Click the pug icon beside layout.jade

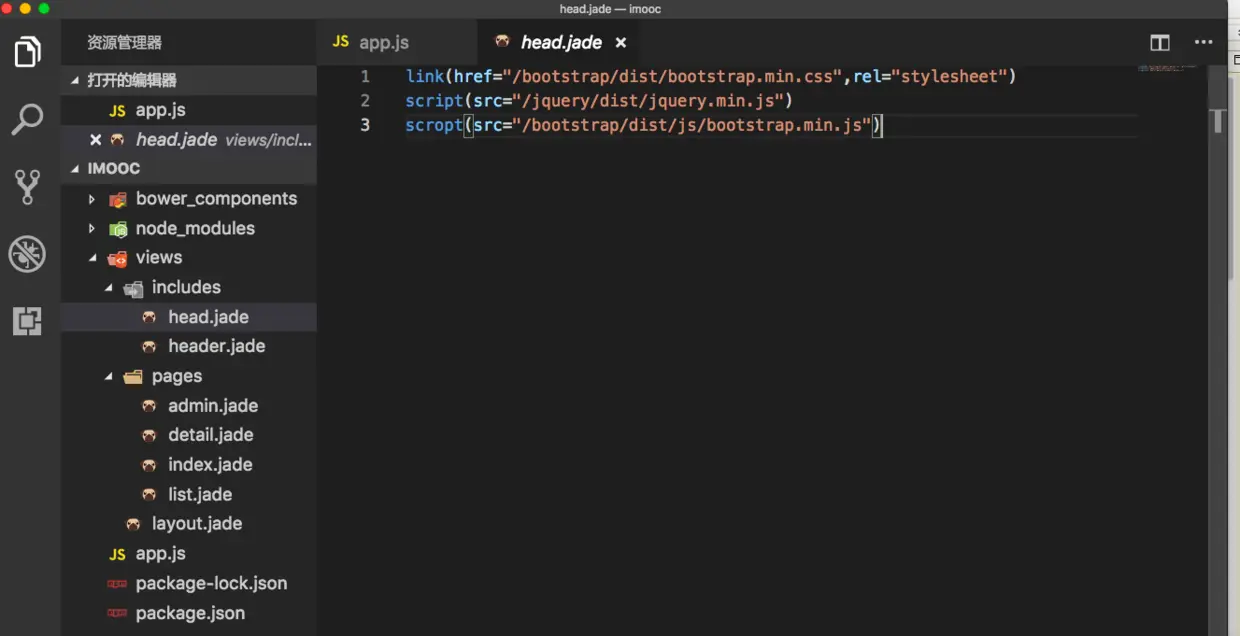click(x=133, y=524)
